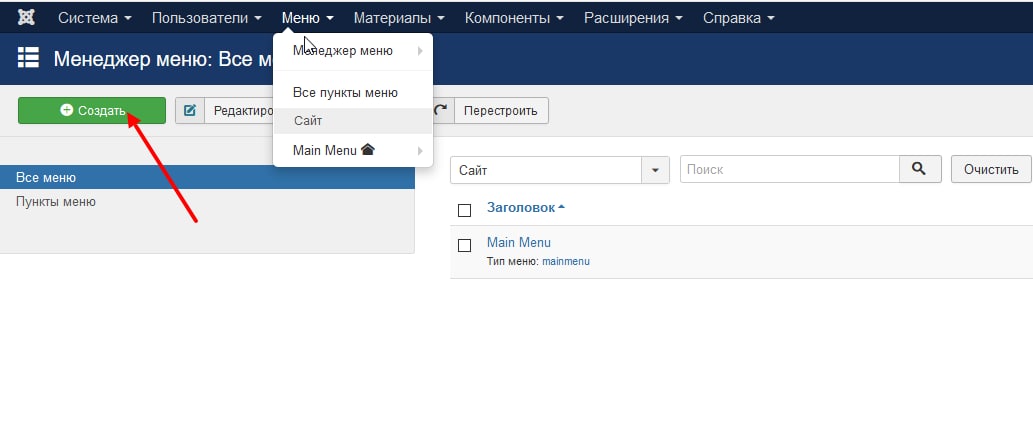
Task: Toggle the select-all checkbox in table header
Action: 464,210
